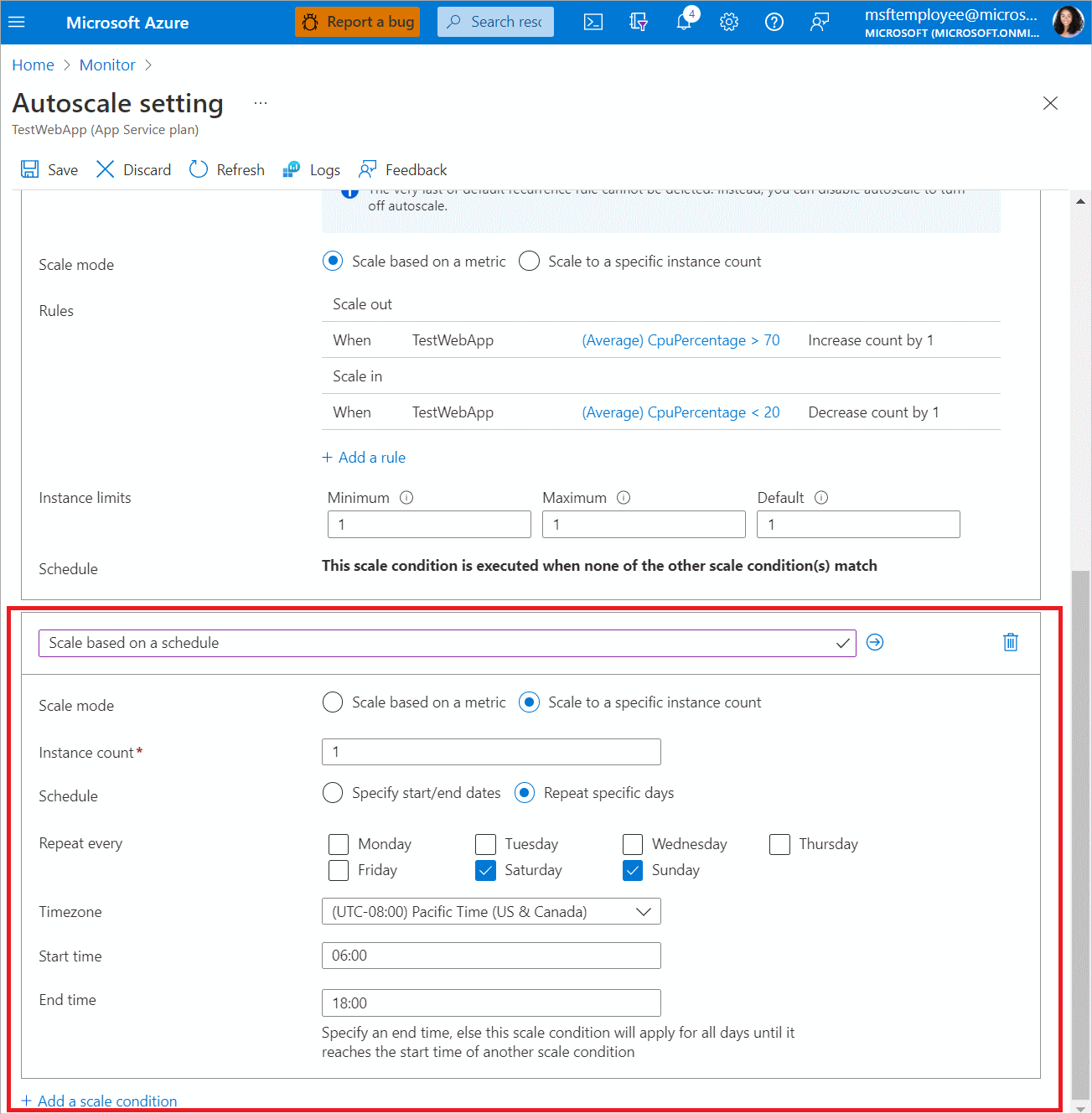Show info for Default instance limit
The image size is (1092, 1114).
[821, 498]
